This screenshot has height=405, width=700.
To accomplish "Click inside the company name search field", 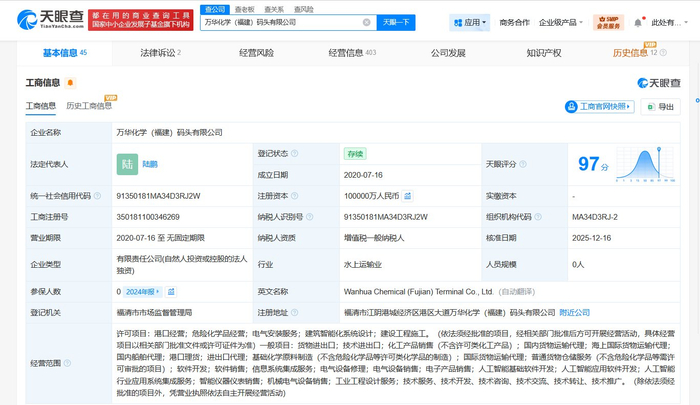I will (280, 22).
